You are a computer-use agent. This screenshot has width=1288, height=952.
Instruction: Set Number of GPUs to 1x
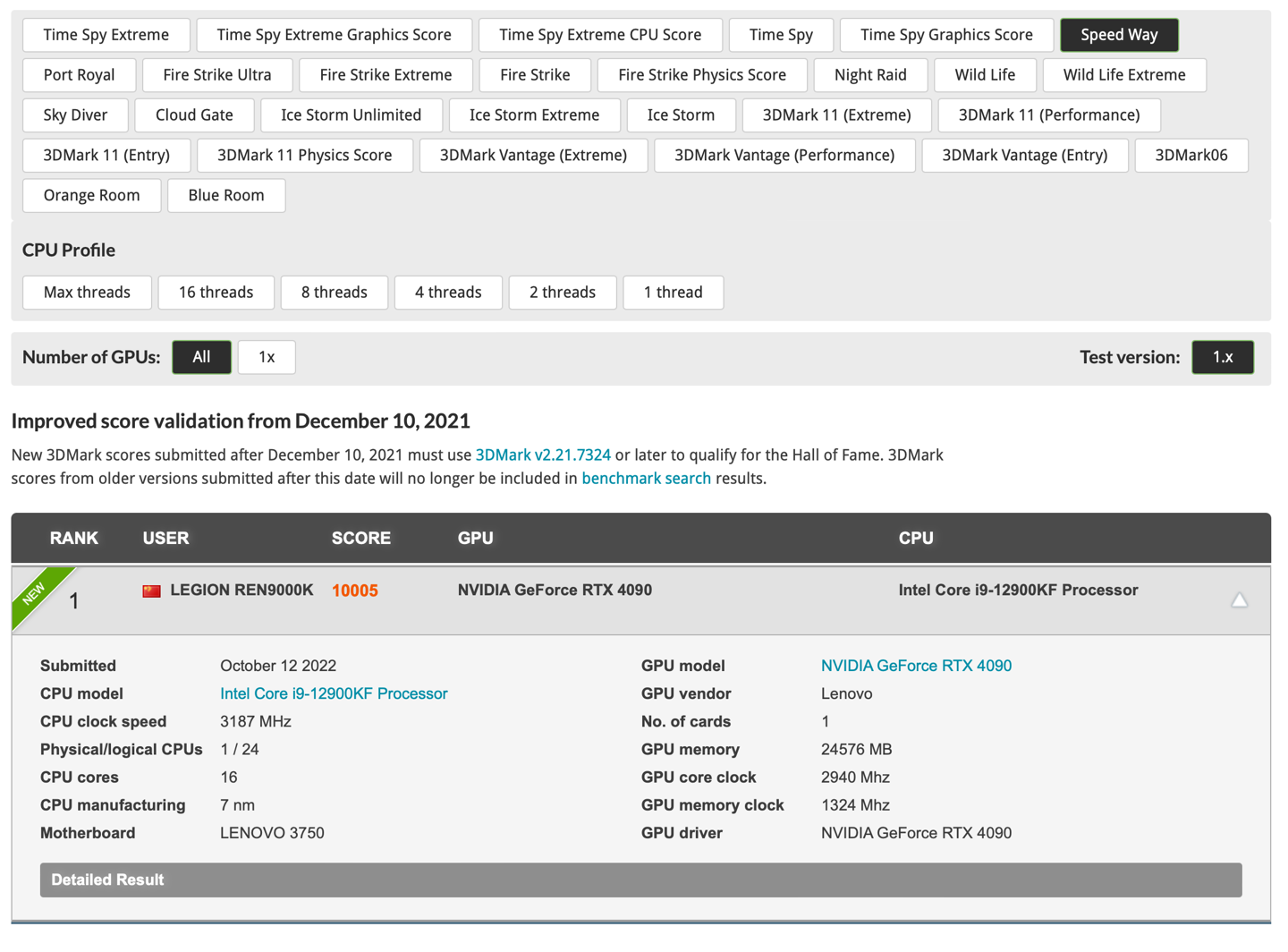pyautogui.click(x=267, y=357)
